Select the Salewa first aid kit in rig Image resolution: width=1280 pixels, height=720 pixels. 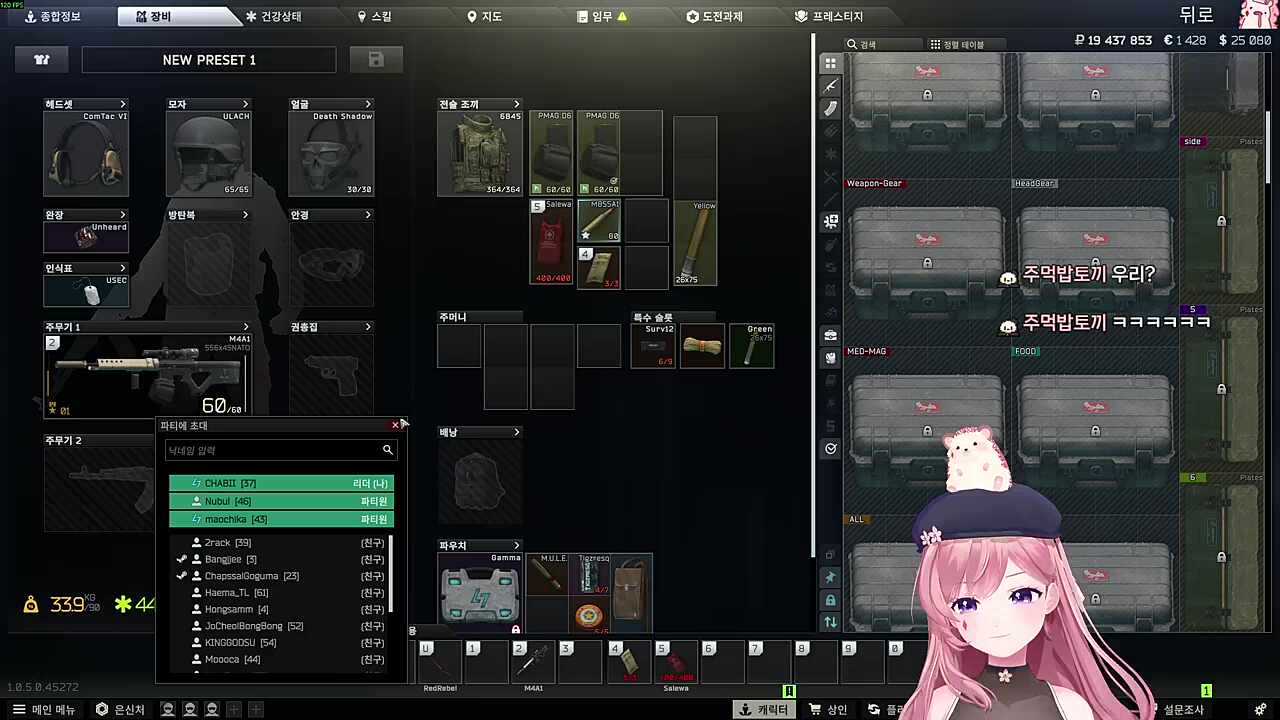click(551, 242)
